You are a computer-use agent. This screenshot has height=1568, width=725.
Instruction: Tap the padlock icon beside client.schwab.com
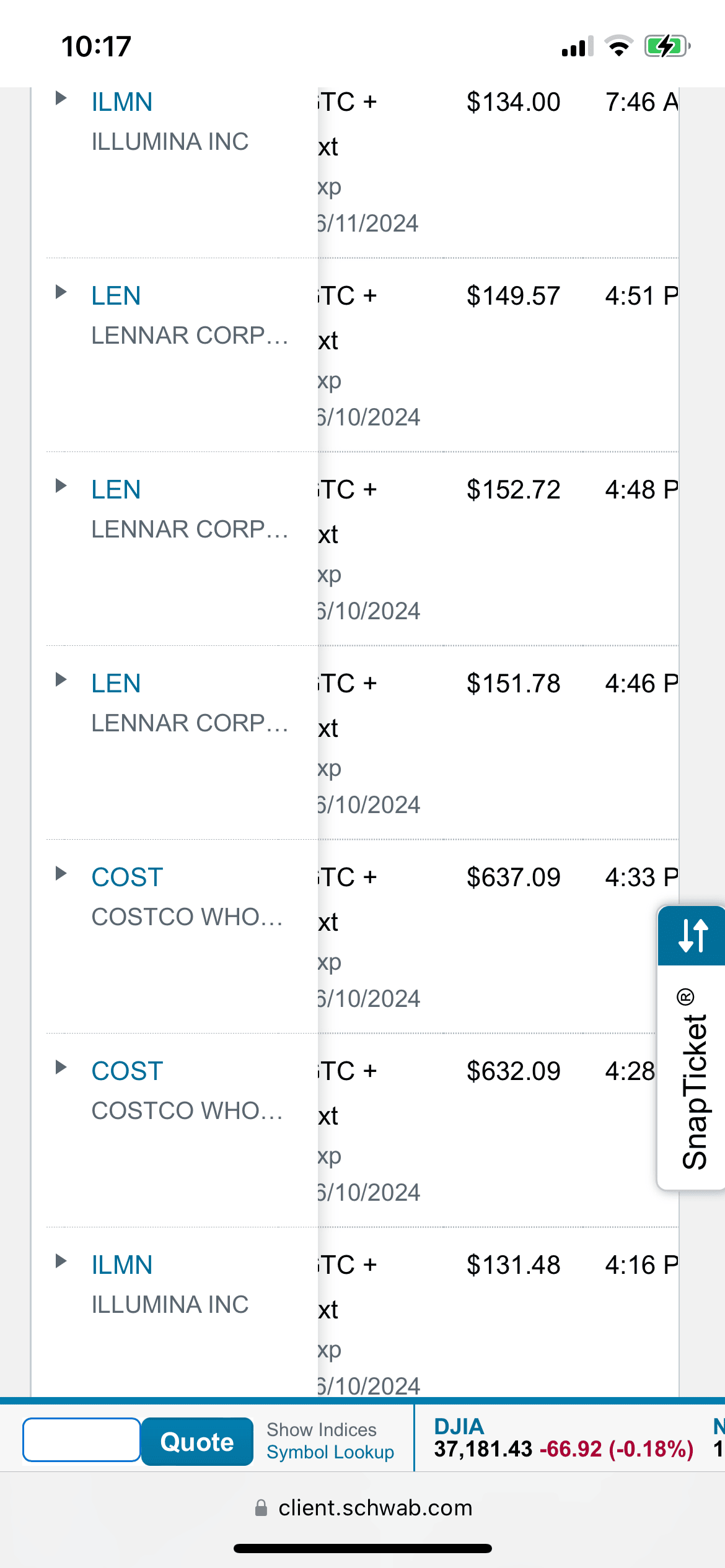261,1508
